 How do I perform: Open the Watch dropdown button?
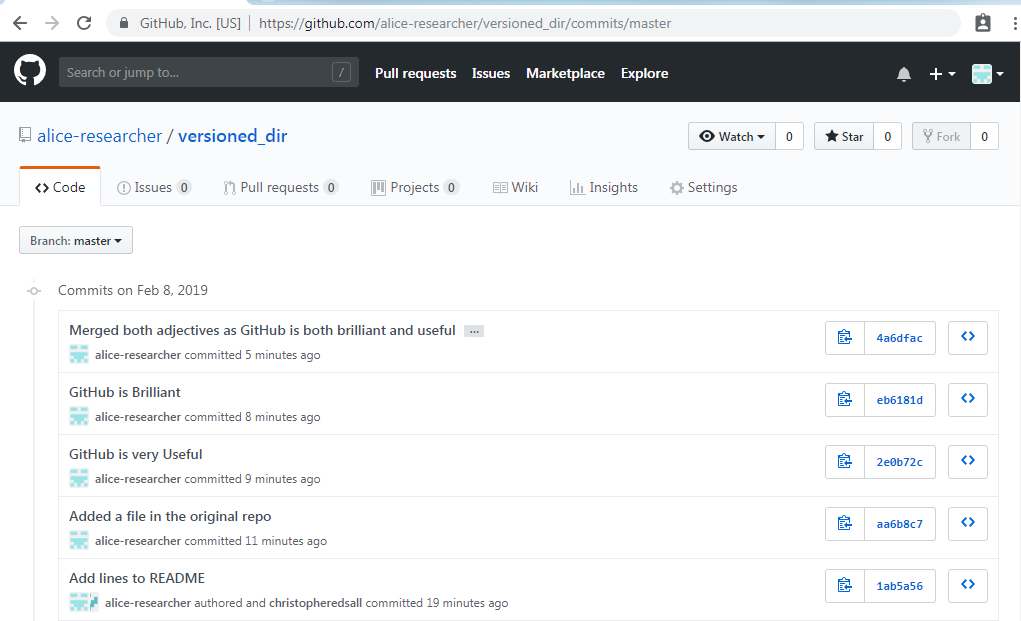click(x=732, y=136)
